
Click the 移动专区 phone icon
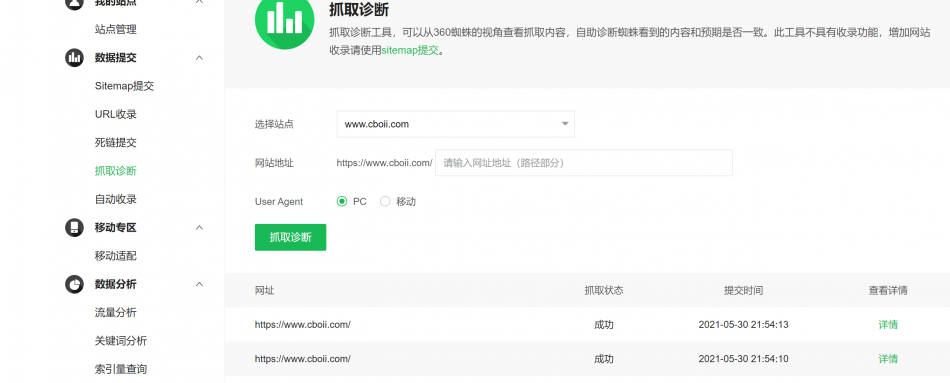75,228
